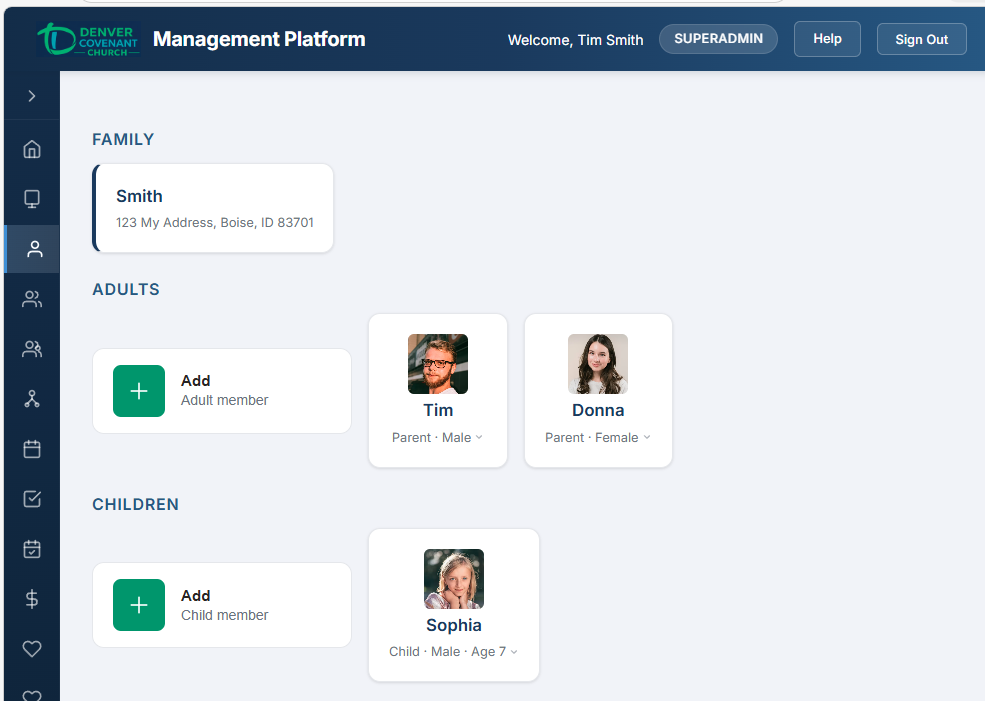Expand the sidebar with the arrow chevron
985x701 pixels.
32,96
